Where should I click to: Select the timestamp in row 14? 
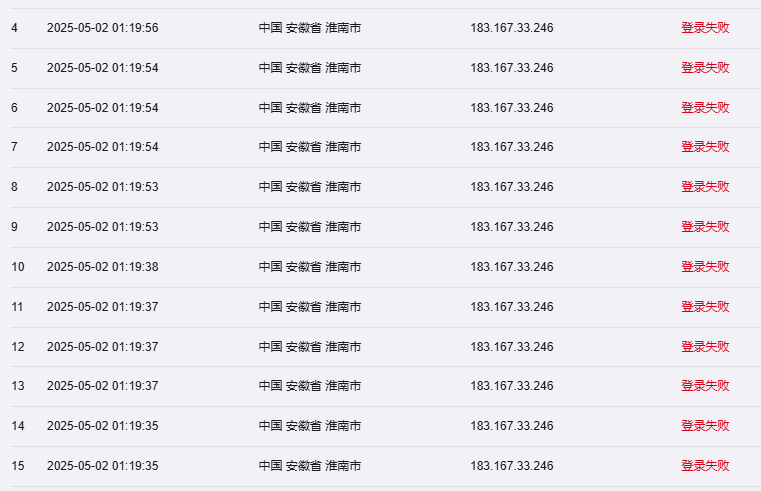[103, 426]
